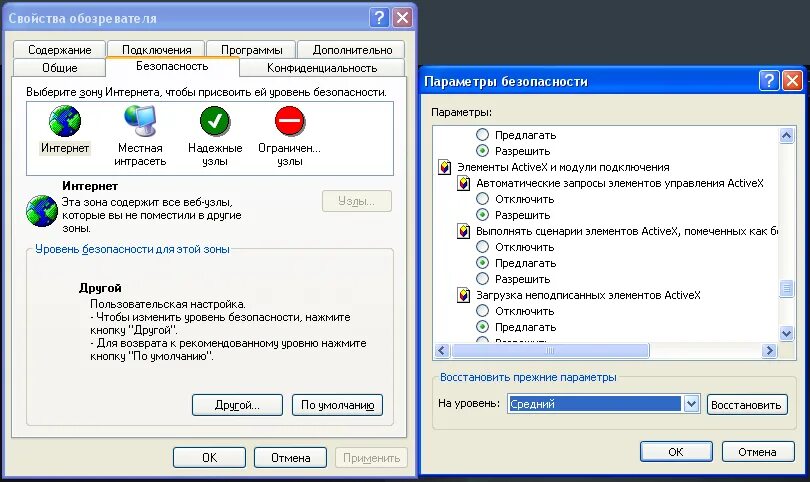This screenshot has width=810, height=482.
Task: Open the Общие tab
Action: pyautogui.click(x=59, y=68)
